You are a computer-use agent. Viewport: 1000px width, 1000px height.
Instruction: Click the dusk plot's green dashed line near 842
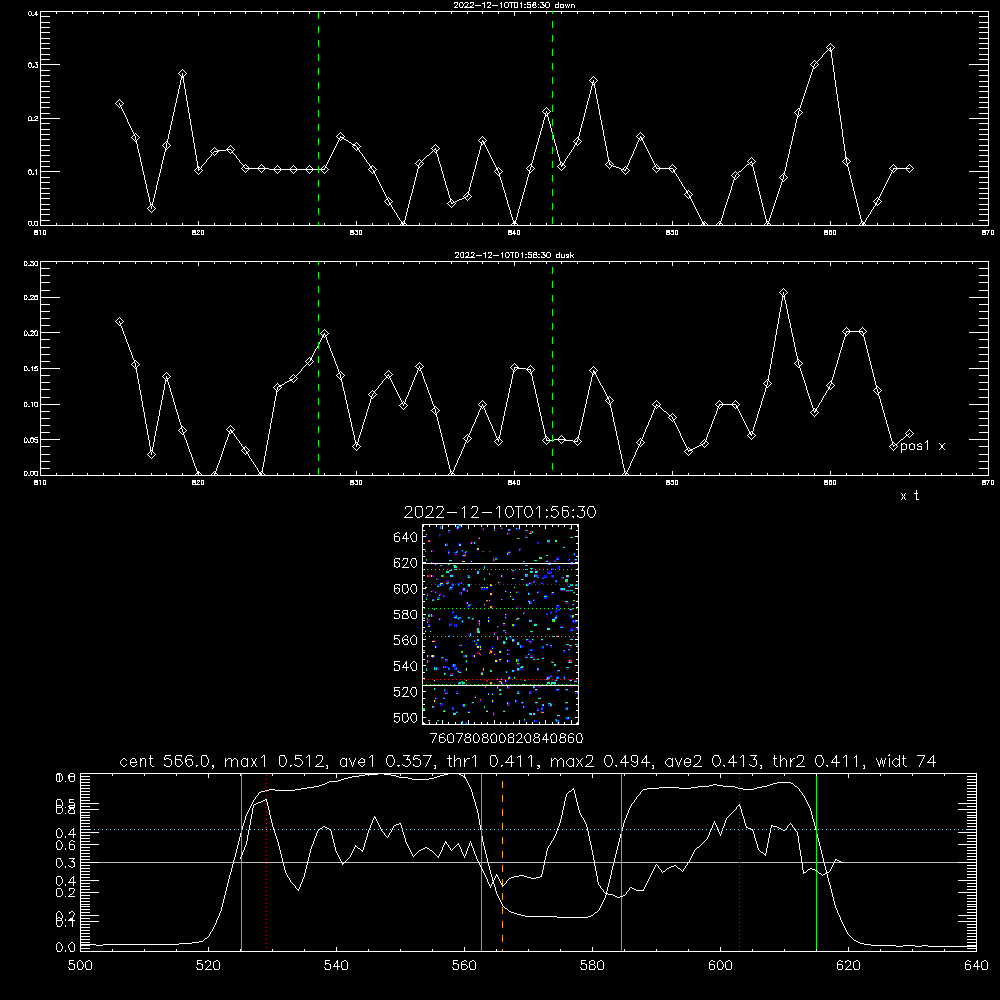point(552,369)
